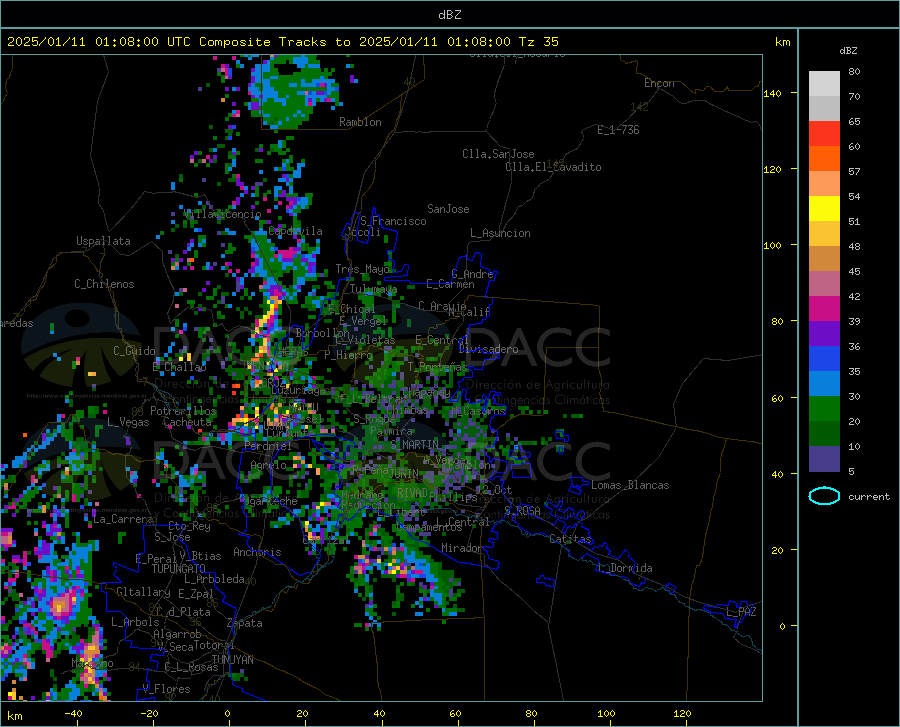Click the 'S_Francisco' map label
The height and width of the screenshot is (727, 900).
[x=393, y=221]
